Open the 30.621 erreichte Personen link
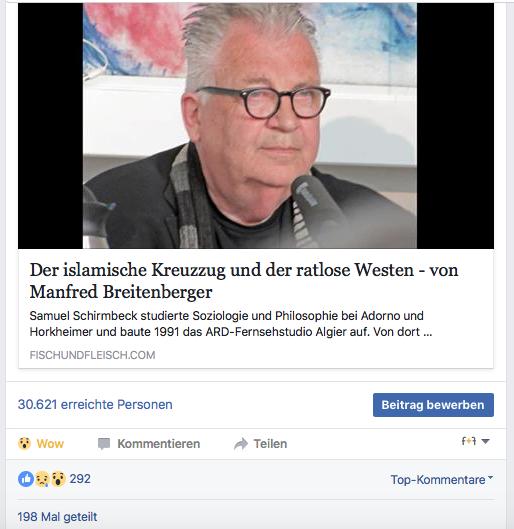This screenshot has height=529, width=514. (x=95, y=404)
